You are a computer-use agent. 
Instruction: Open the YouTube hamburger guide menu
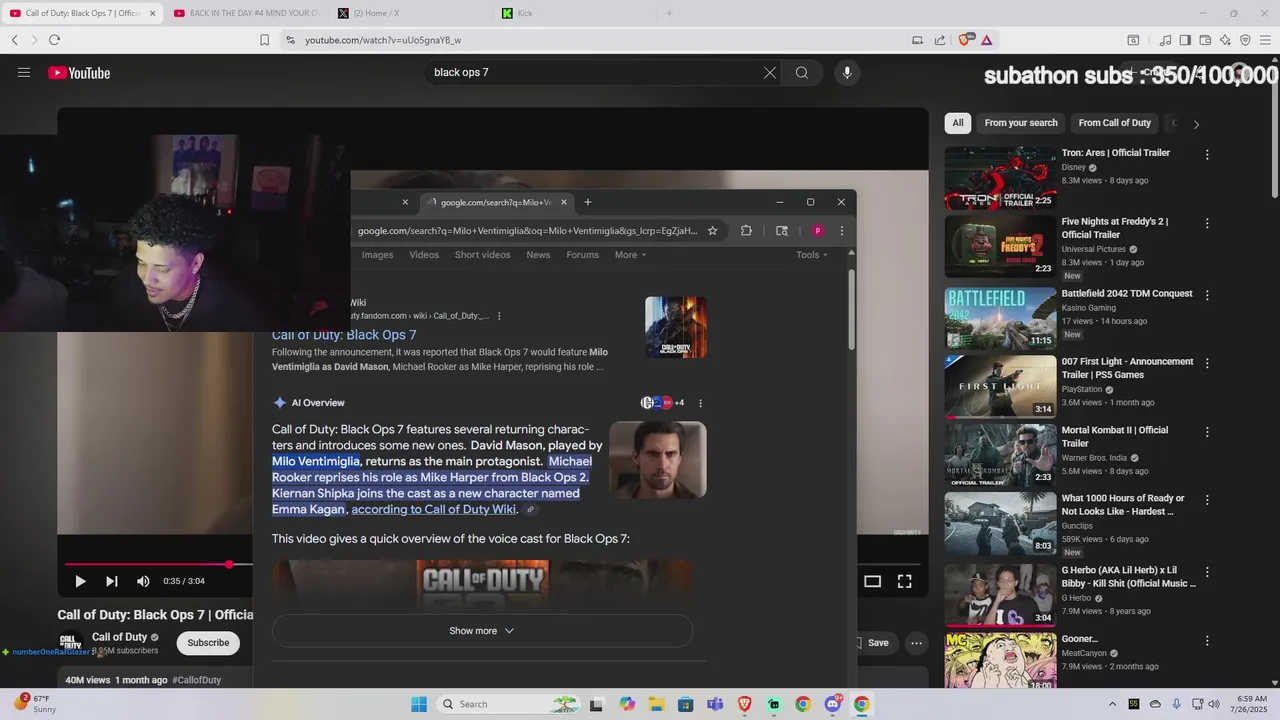(x=24, y=73)
